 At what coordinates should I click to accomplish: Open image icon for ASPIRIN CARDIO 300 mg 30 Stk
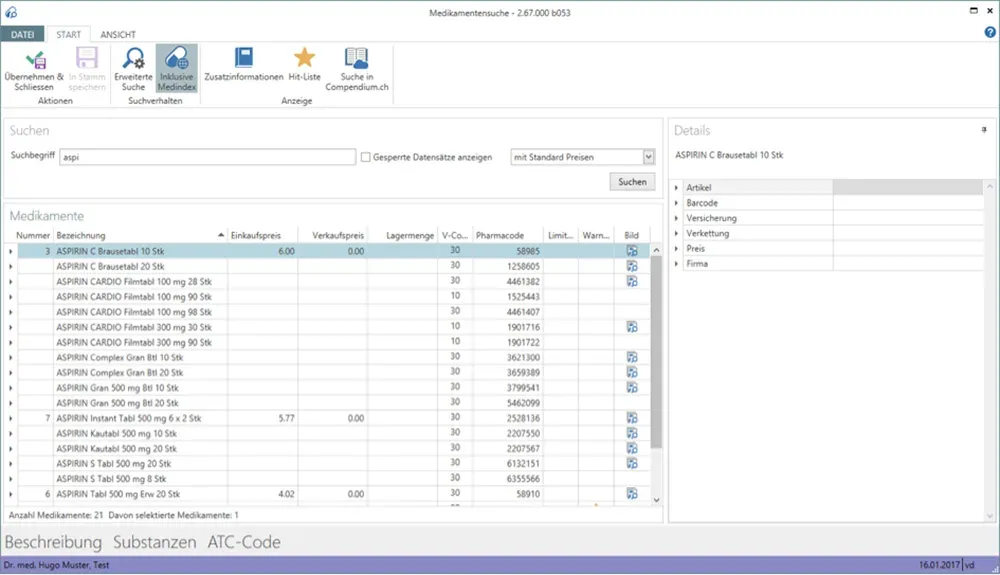click(631, 327)
